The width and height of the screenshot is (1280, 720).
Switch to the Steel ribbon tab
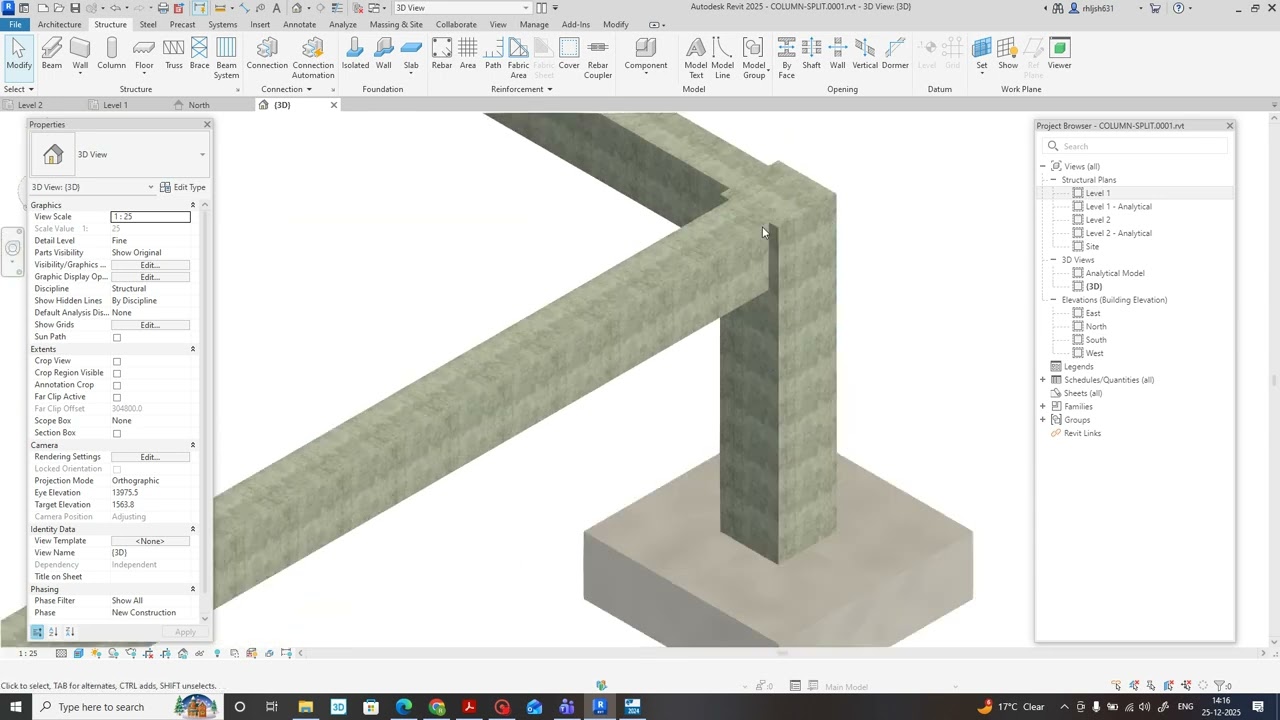click(148, 24)
